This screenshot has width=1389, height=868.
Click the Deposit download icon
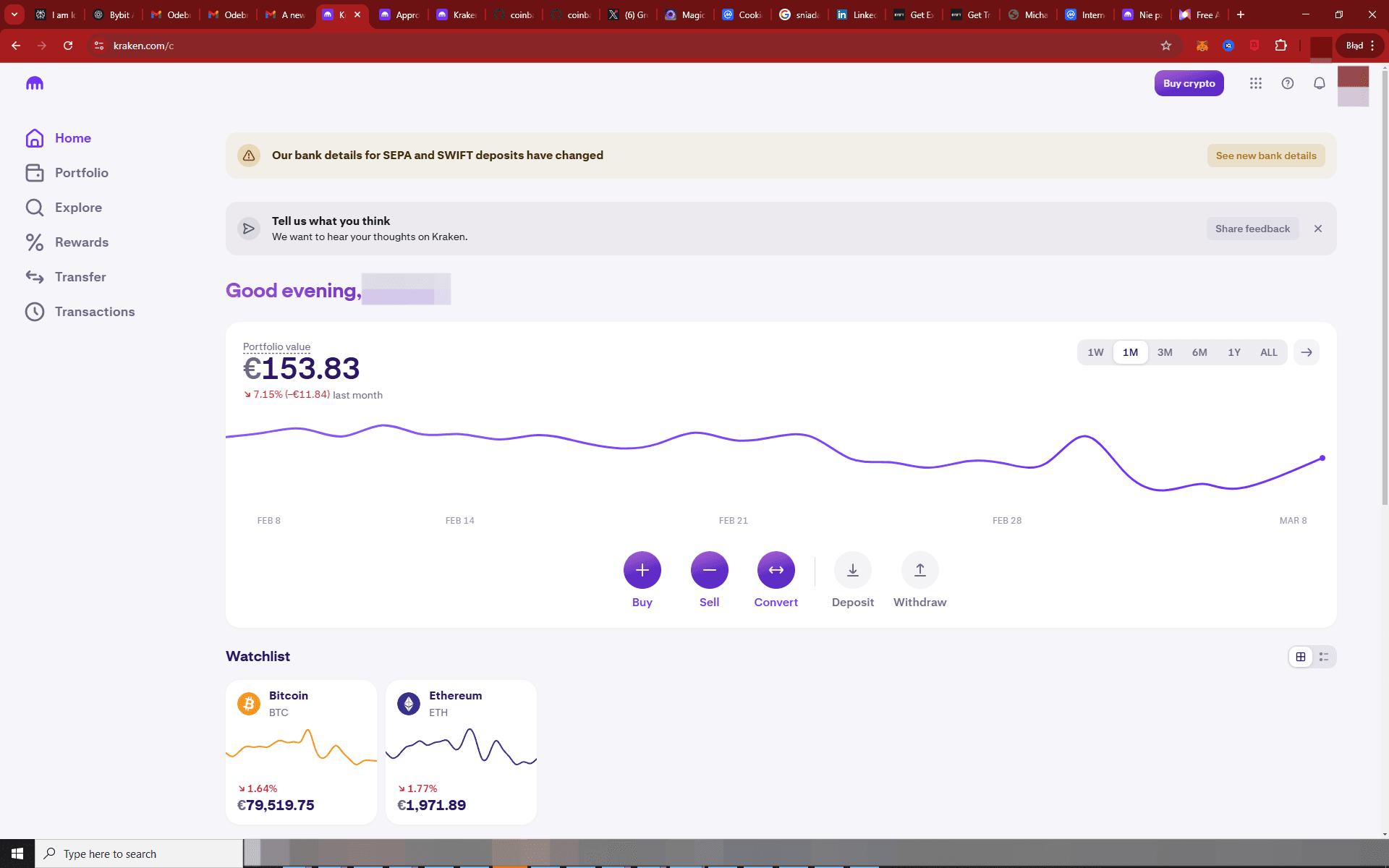click(853, 570)
